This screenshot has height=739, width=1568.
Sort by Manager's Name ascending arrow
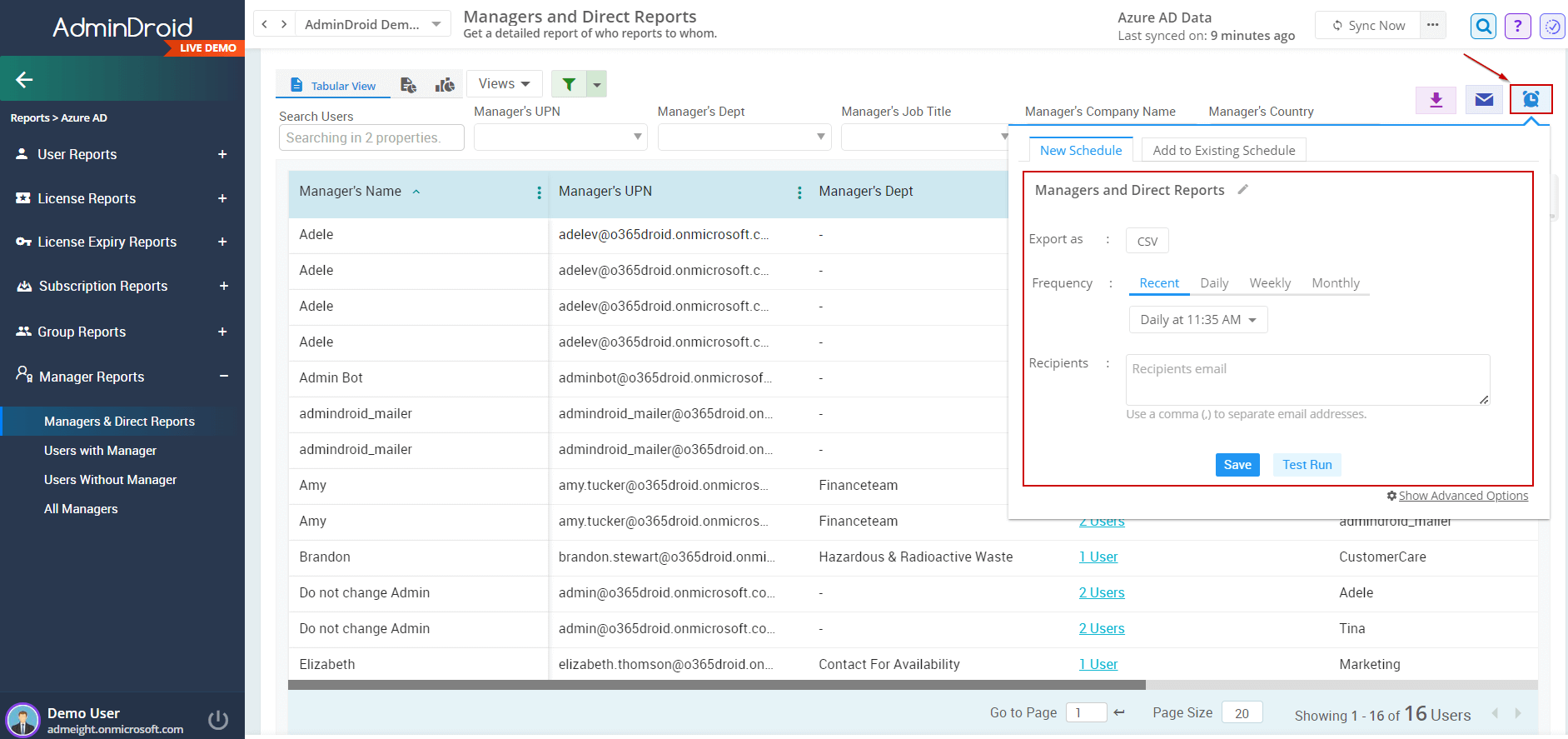pyautogui.click(x=416, y=192)
